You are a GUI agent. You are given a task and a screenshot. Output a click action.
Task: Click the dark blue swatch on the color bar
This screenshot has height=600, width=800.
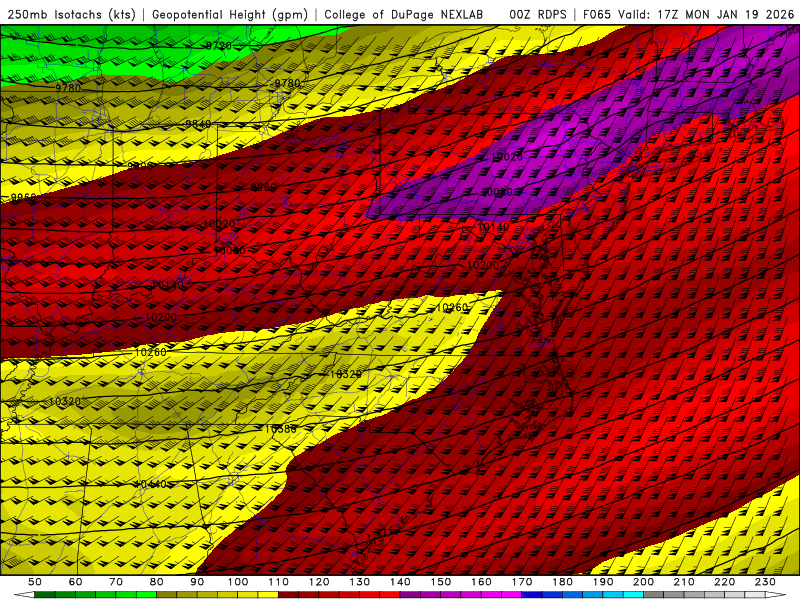[532, 595]
